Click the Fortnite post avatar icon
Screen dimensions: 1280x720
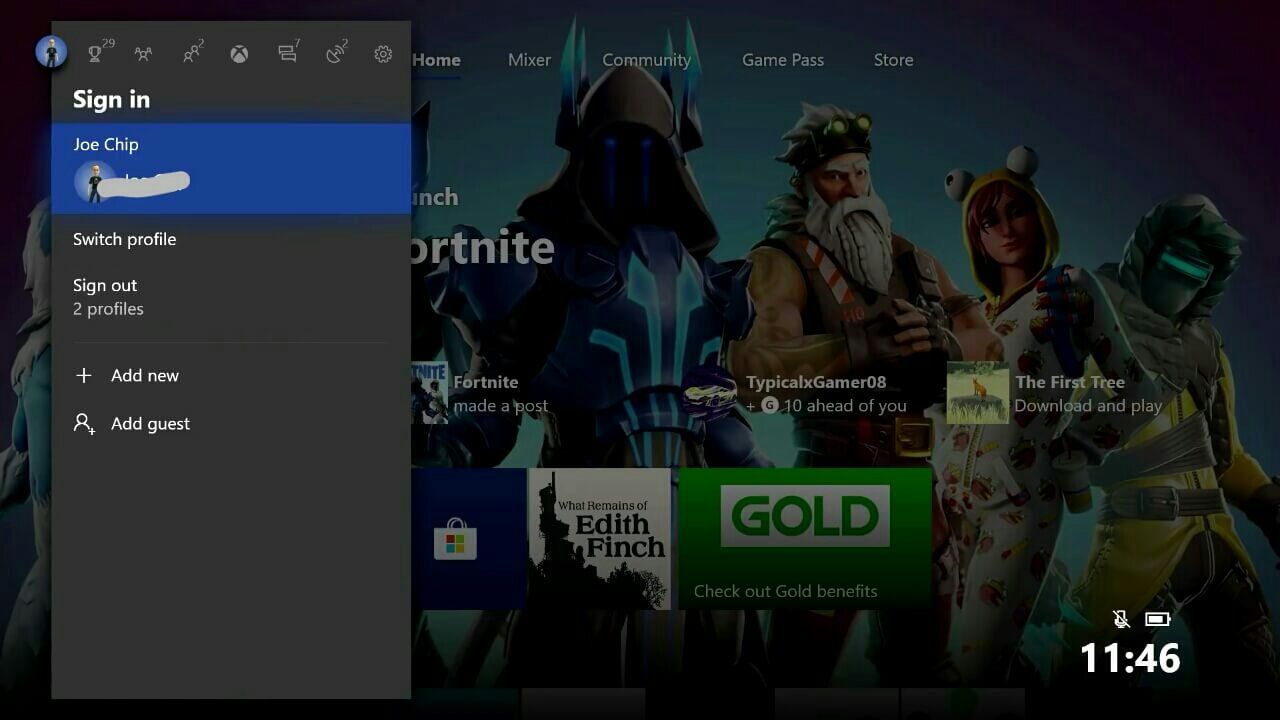[x=430, y=393]
